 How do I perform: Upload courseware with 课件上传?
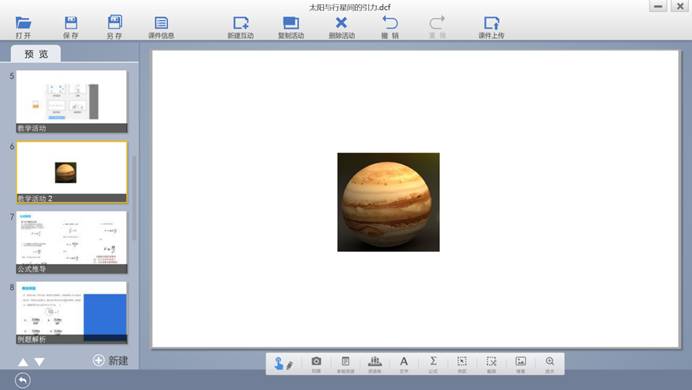[491, 27]
